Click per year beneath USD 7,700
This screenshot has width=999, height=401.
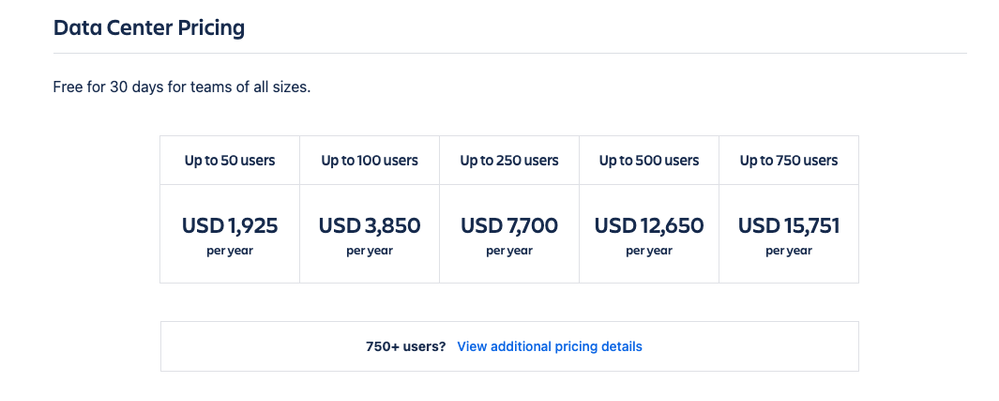click(x=509, y=251)
